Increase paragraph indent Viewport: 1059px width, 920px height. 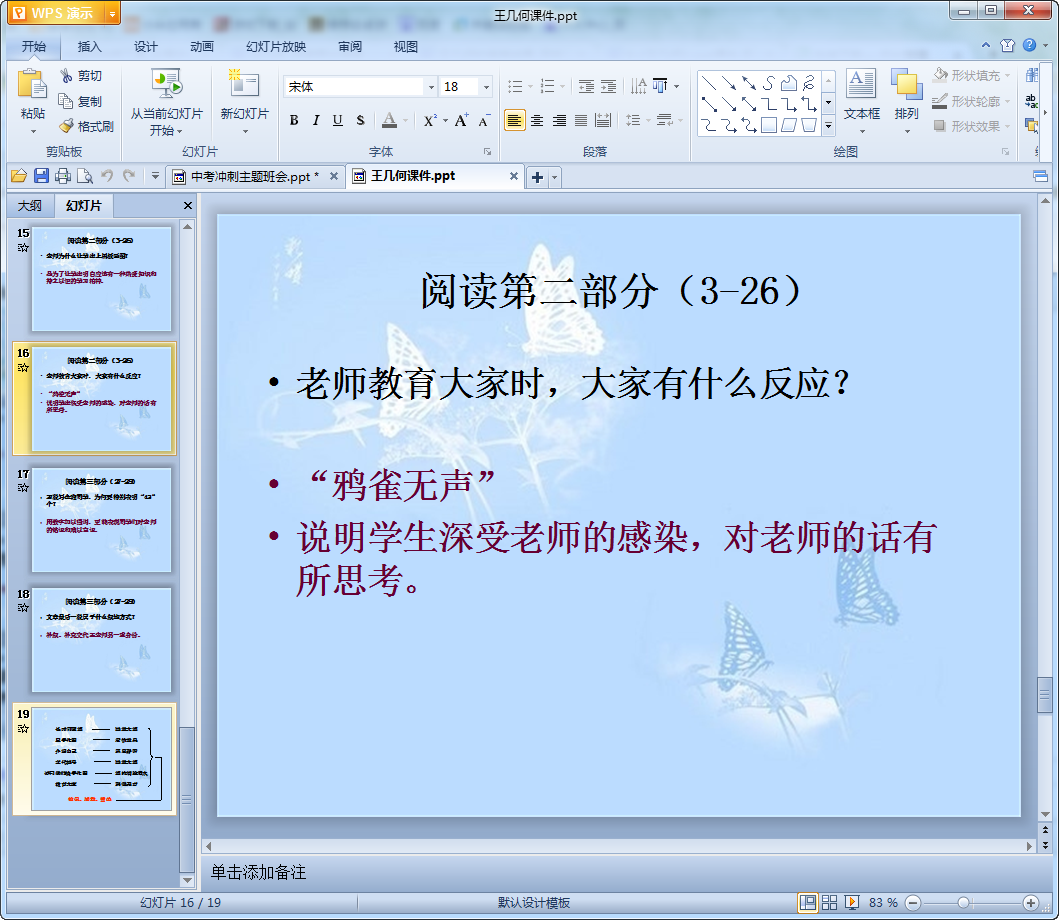coord(609,86)
